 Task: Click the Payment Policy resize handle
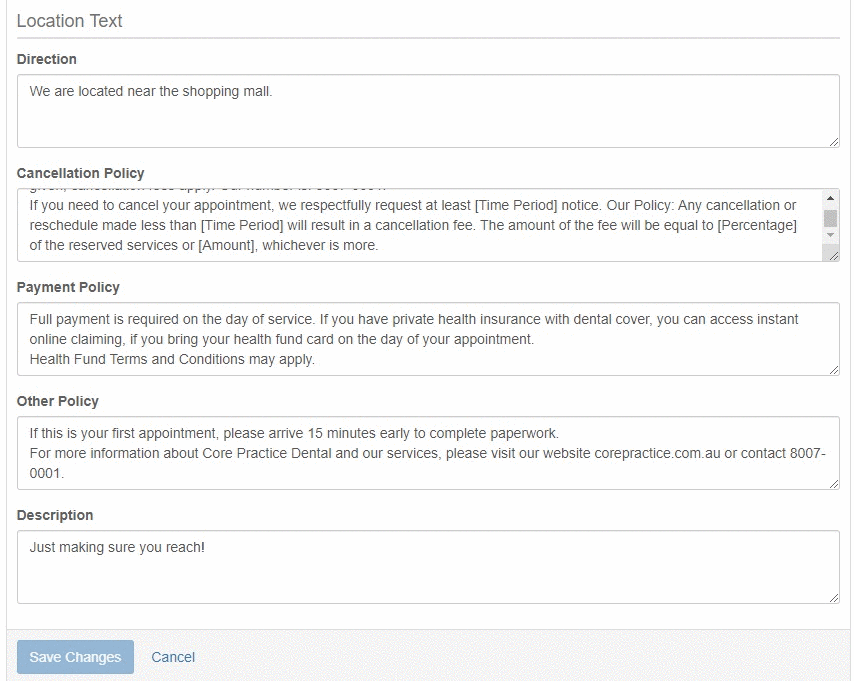[x=834, y=369]
